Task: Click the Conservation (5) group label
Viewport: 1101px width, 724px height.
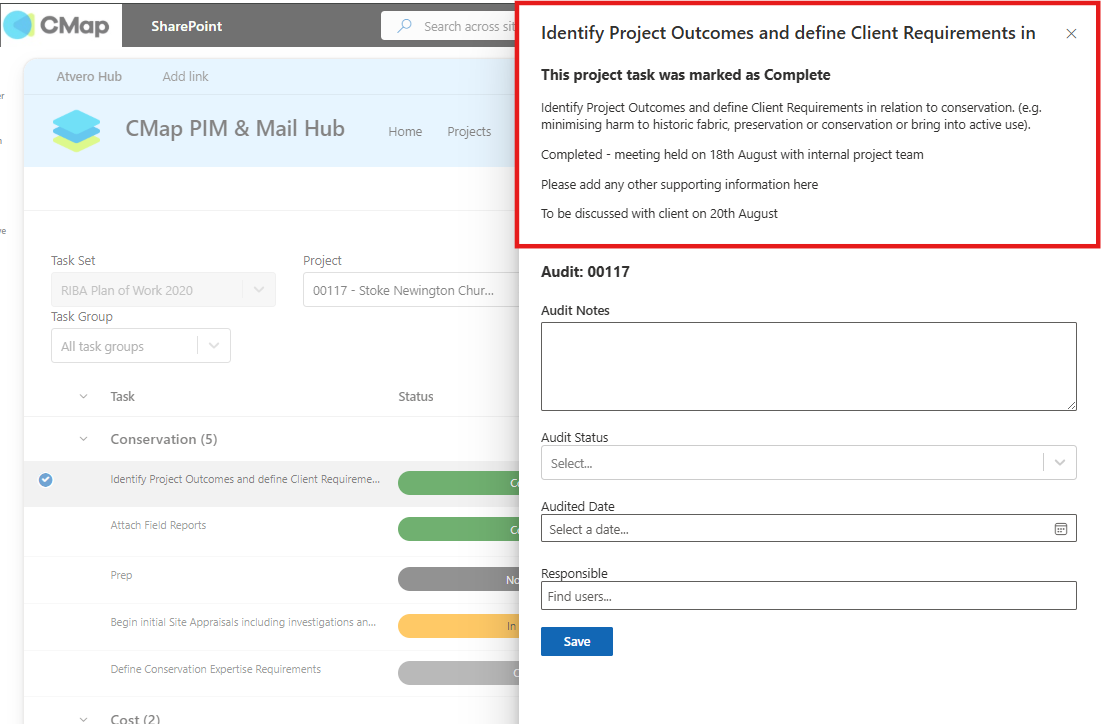Action: pos(164,439)
